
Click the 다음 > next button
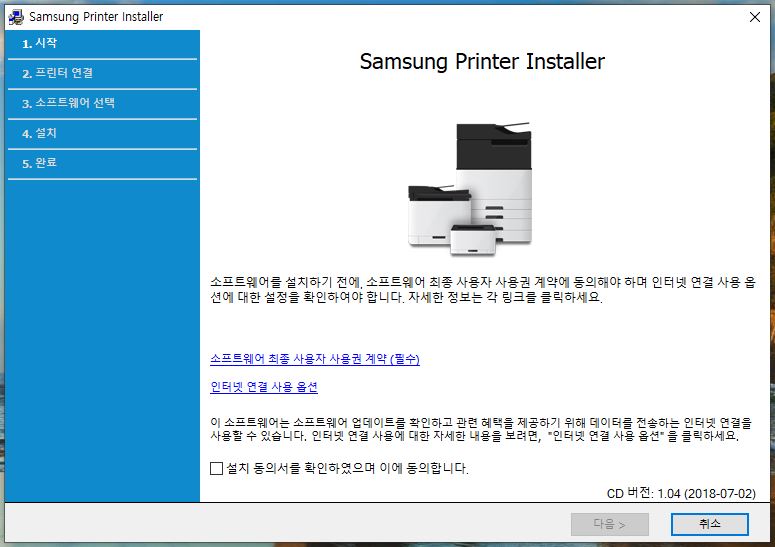click(x=609, y=524)
